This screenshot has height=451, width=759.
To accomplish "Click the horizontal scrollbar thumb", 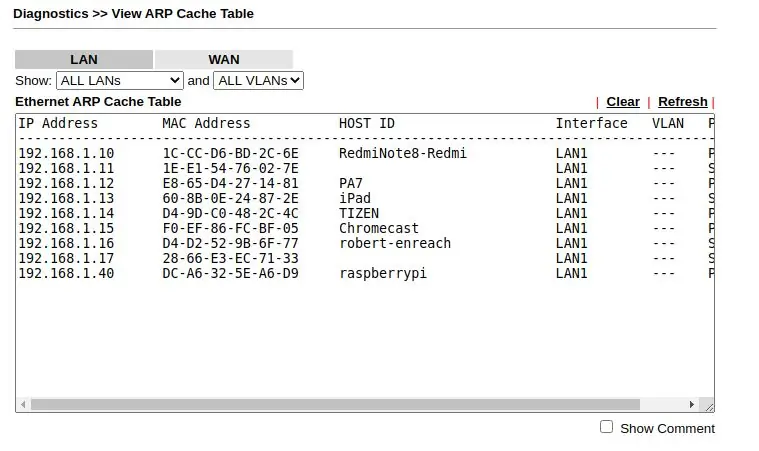I will 335,404.
